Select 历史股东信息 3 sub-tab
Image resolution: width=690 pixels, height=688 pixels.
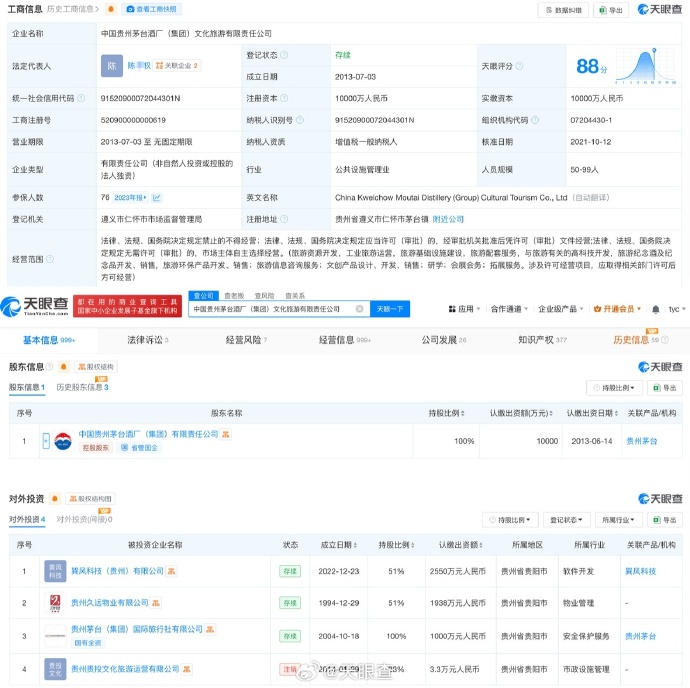(x=82, y=387)
